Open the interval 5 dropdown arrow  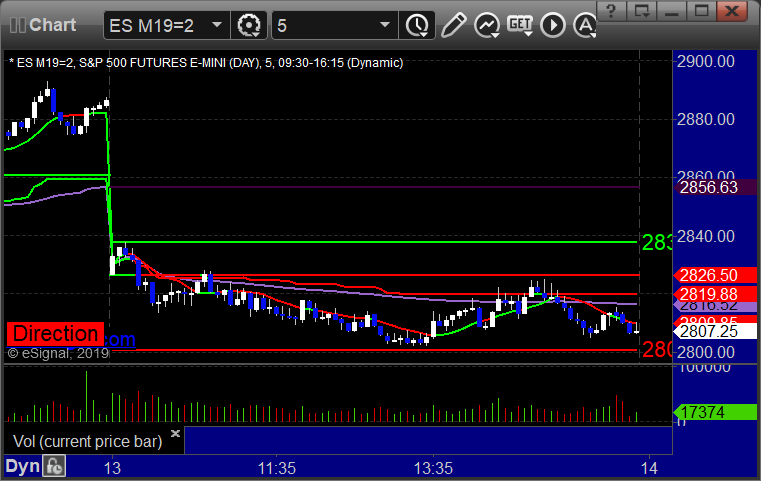point(385,23)
